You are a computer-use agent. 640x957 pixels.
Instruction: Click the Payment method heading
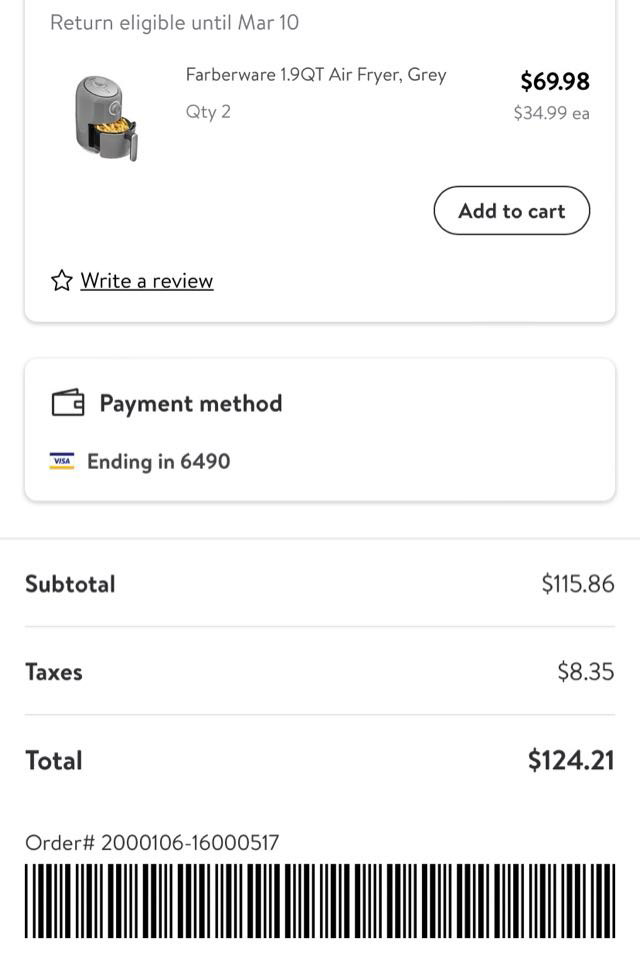(x=190, y=403)
